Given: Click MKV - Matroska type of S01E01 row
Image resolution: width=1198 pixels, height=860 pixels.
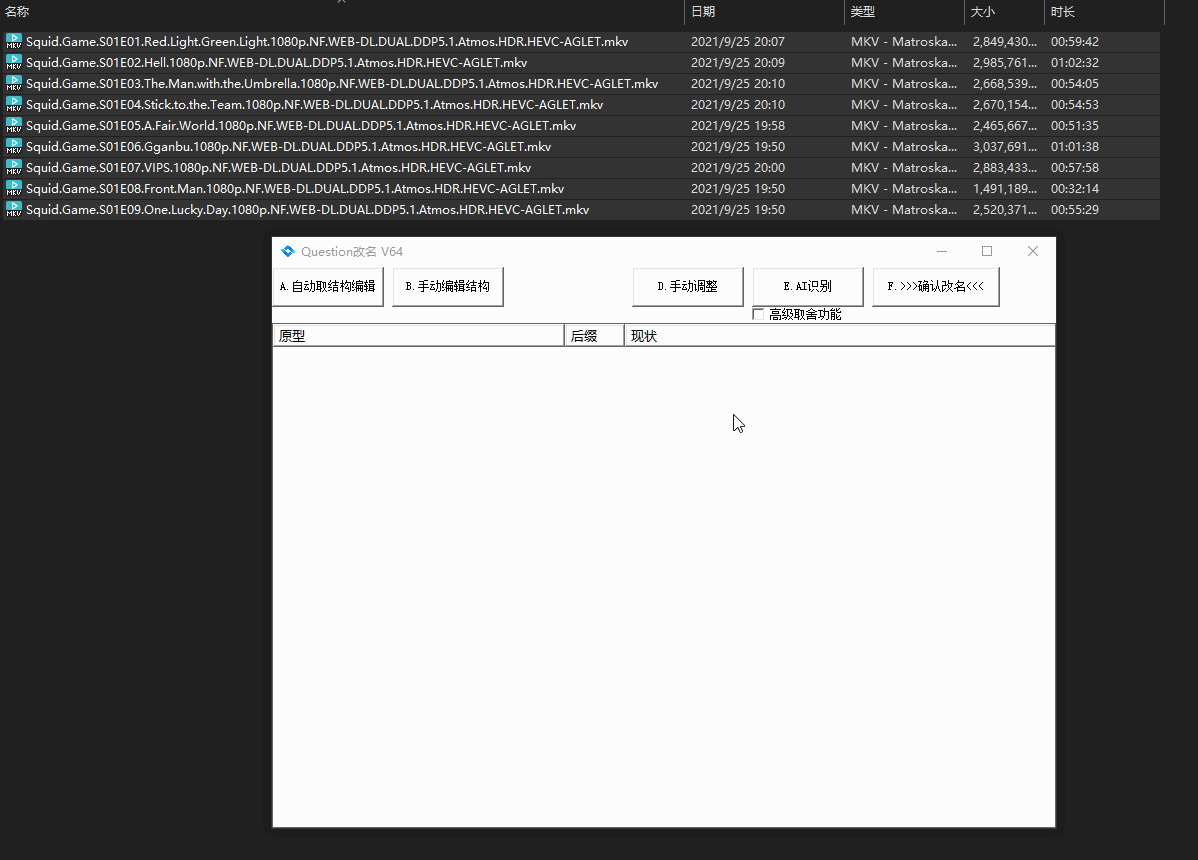Looking at the screenshot, I should click(904, 41).
